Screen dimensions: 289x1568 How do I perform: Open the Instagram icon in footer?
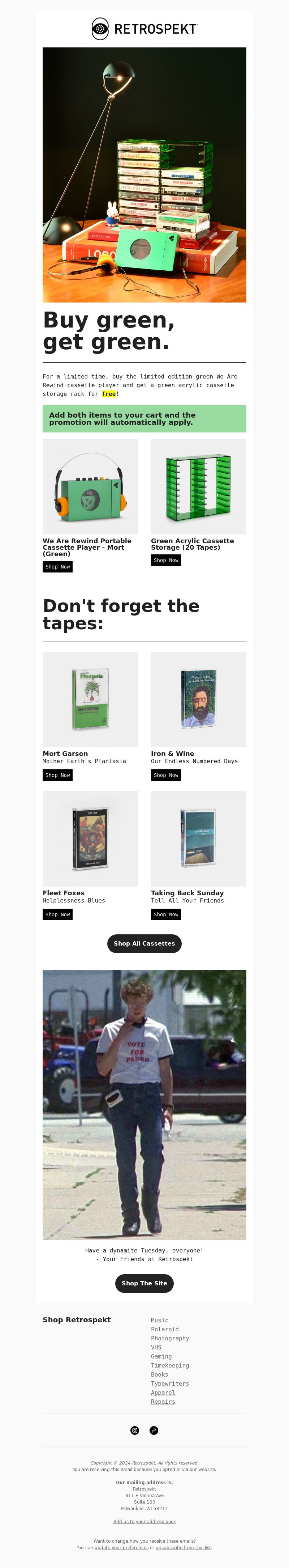pos(135,1430)
